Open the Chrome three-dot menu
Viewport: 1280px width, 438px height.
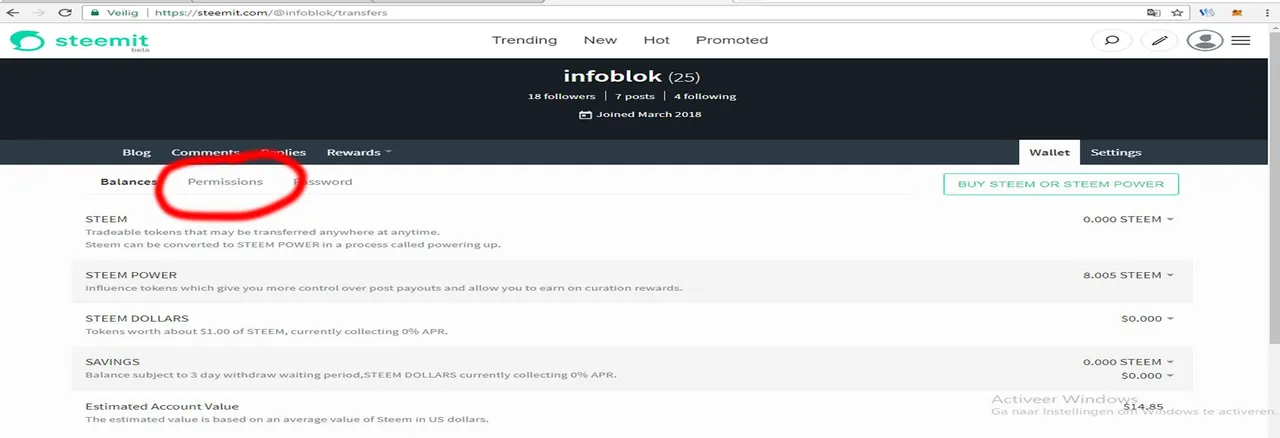(1268, 13)
